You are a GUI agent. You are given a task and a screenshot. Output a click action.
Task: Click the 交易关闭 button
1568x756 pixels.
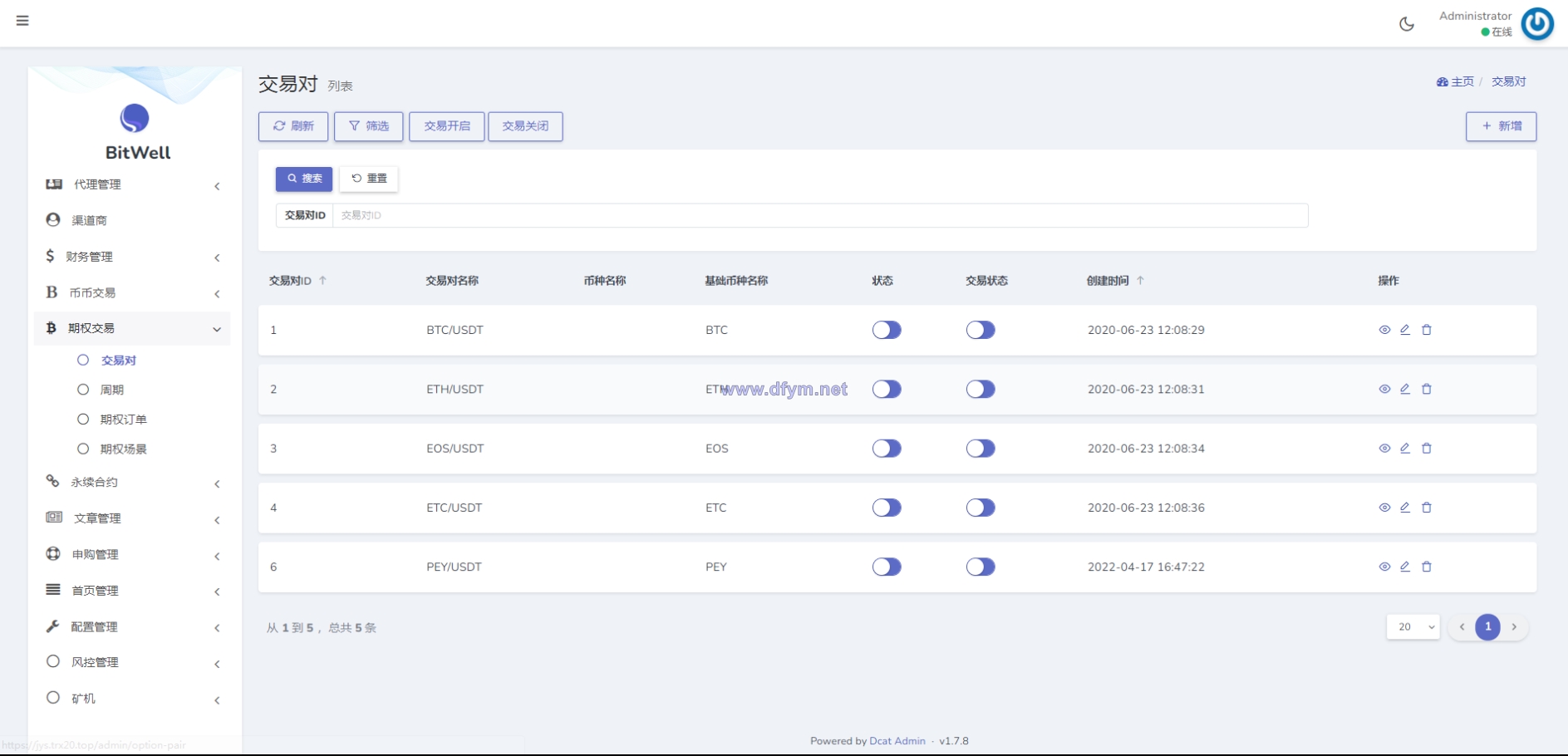525,126
